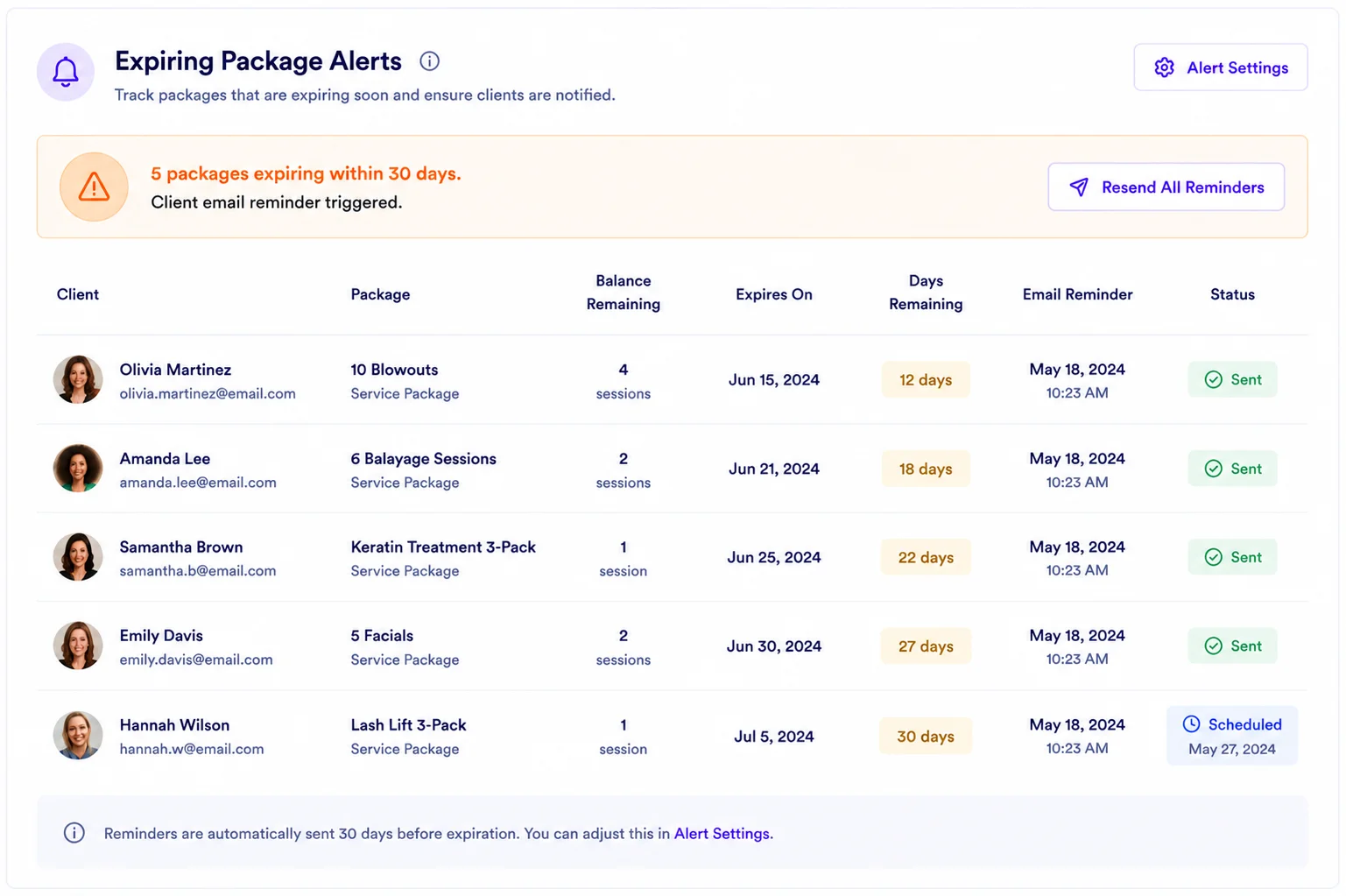Click email olivia.martinez@email.com
1346x896 pixels.
(208, 394)
